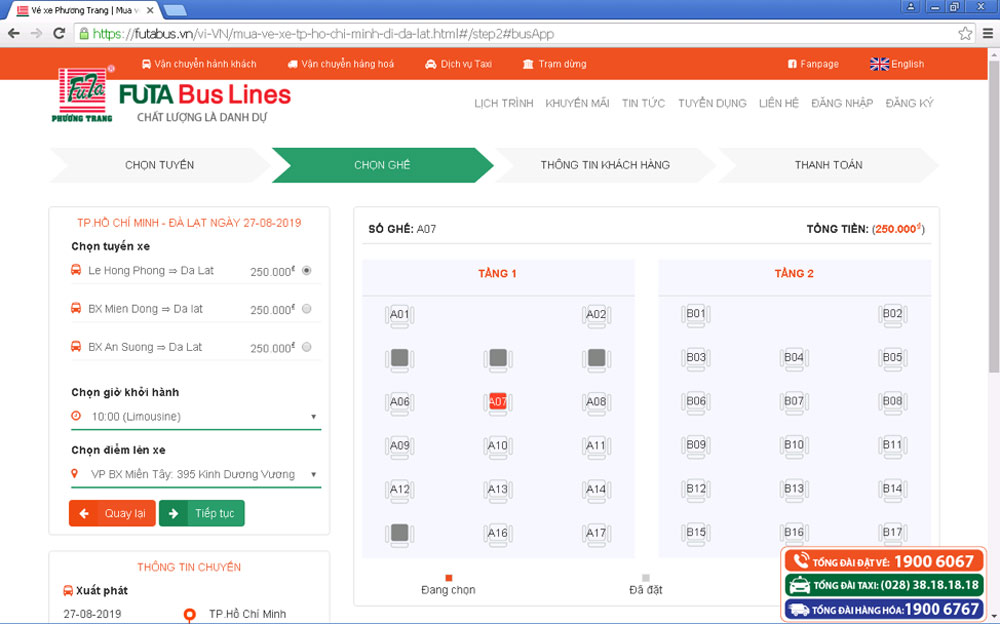Image resolution: width=1000 pixels, height=624 pixels.
Task: Select the BX An Suong ⇒ Da Lat route radio
Action: [x=307, y=347]
